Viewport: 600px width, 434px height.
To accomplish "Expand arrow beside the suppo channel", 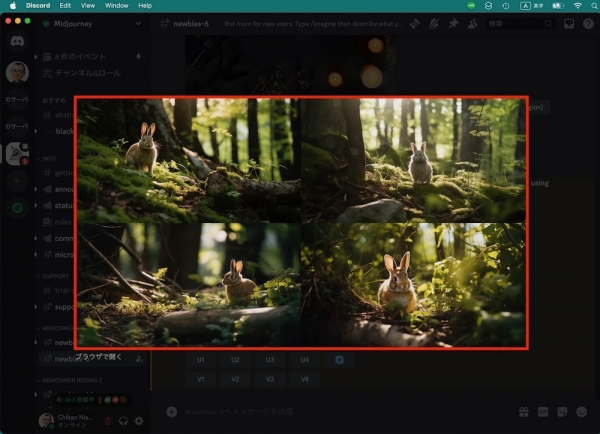I will (36, 307).
